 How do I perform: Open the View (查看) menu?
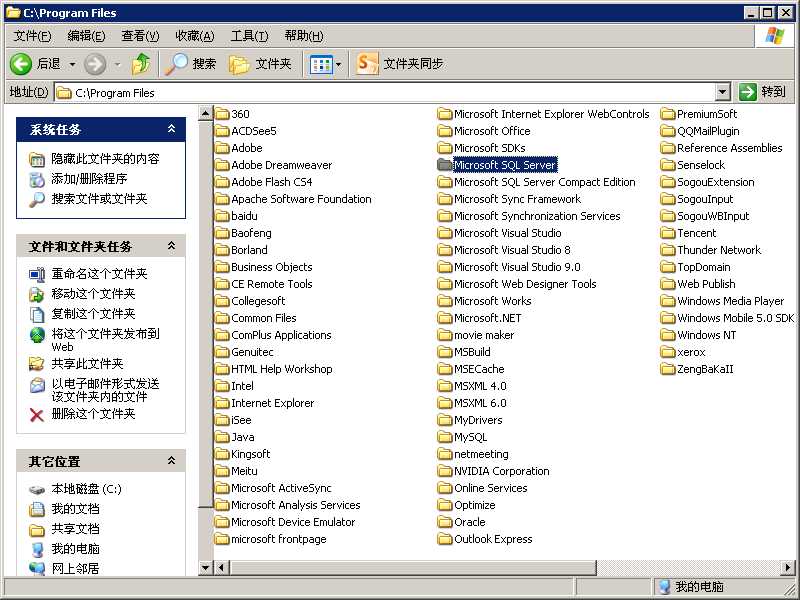tap(140, 36)
